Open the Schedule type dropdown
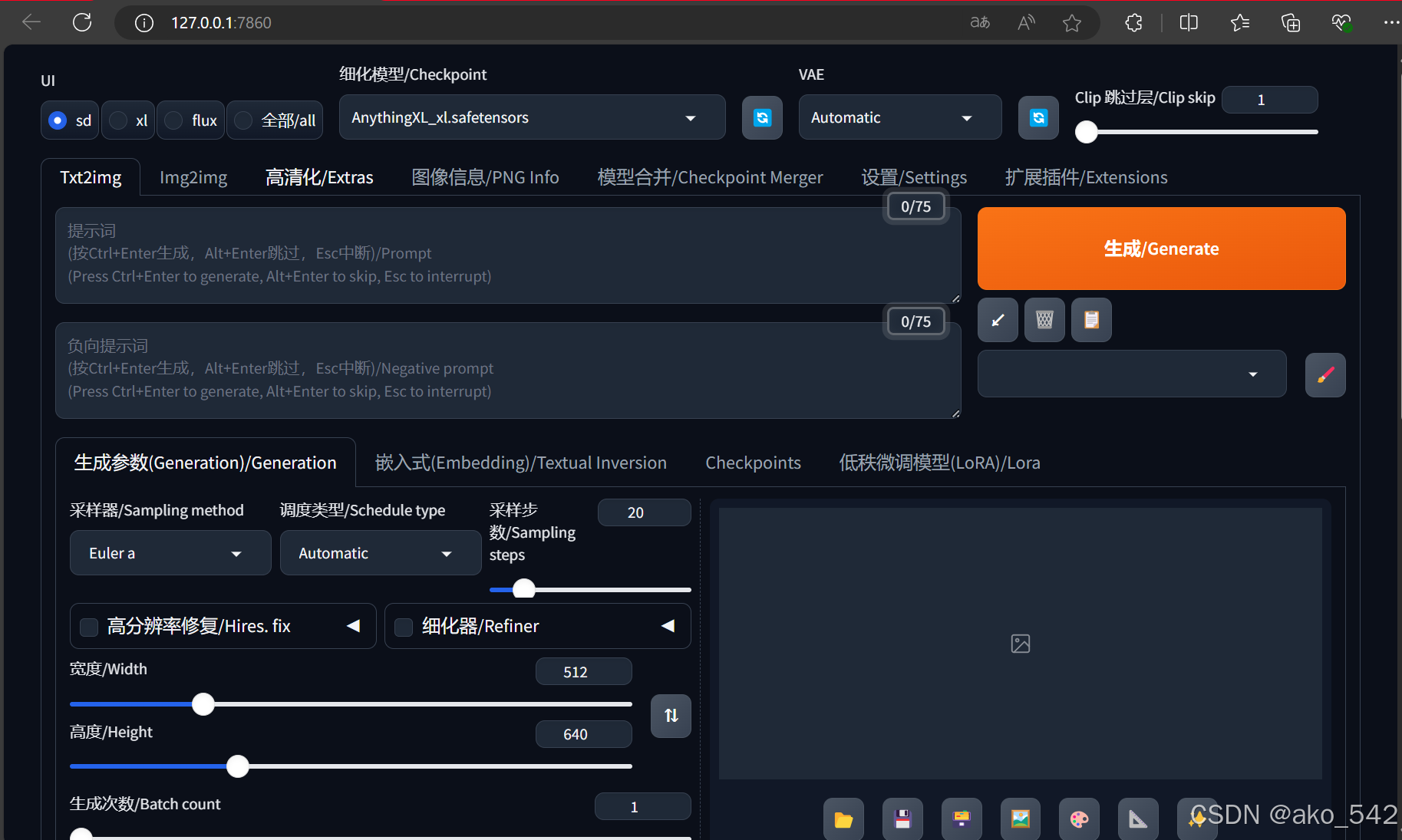The width and height of the screenshot is (1402, 840). pyautogui.click(x=381, y=553)
